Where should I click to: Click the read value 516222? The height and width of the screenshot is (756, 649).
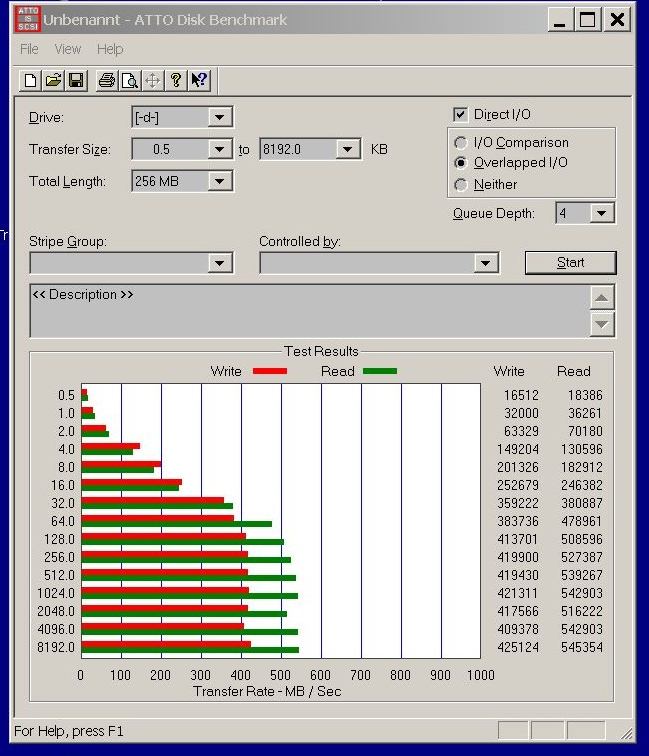581,611
